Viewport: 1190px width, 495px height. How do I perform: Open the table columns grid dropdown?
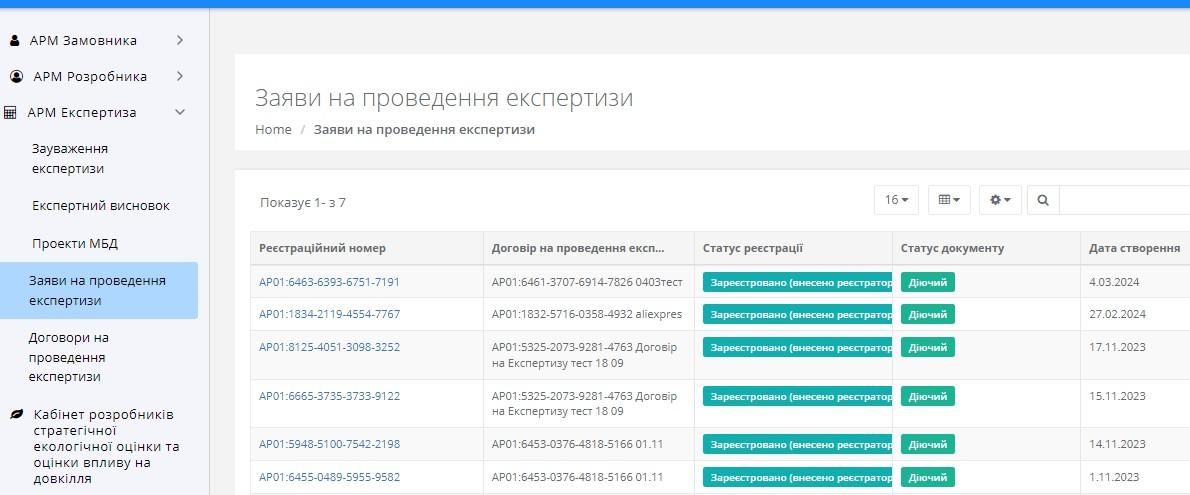pyautogui.click(x=949, y=200)
